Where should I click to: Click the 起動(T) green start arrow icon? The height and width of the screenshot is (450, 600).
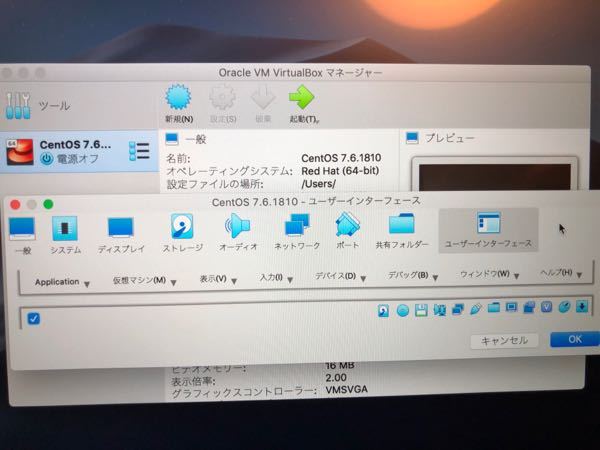point(302,97)
